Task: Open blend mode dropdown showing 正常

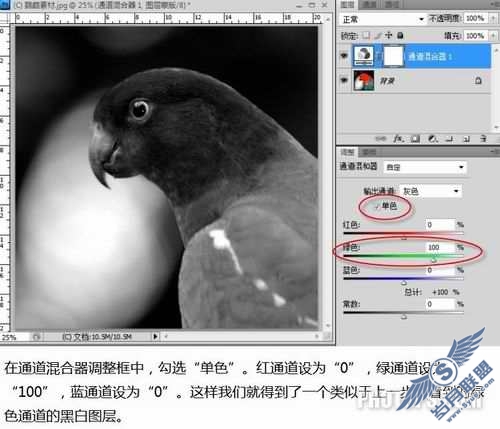Action: tap(383, 19)
